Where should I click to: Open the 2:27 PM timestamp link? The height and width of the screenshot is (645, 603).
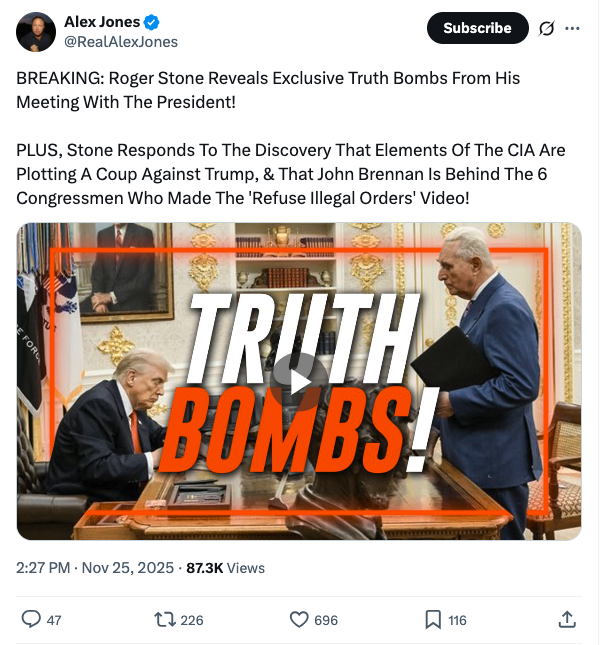[x=43, y=568]
